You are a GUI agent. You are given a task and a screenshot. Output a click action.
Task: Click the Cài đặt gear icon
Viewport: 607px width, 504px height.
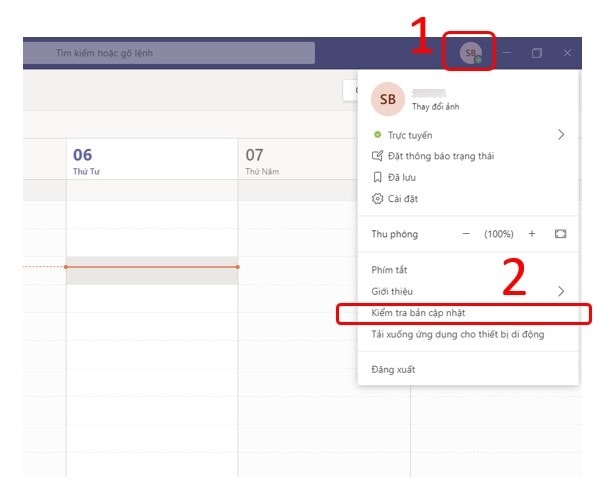tap(377, 199)
